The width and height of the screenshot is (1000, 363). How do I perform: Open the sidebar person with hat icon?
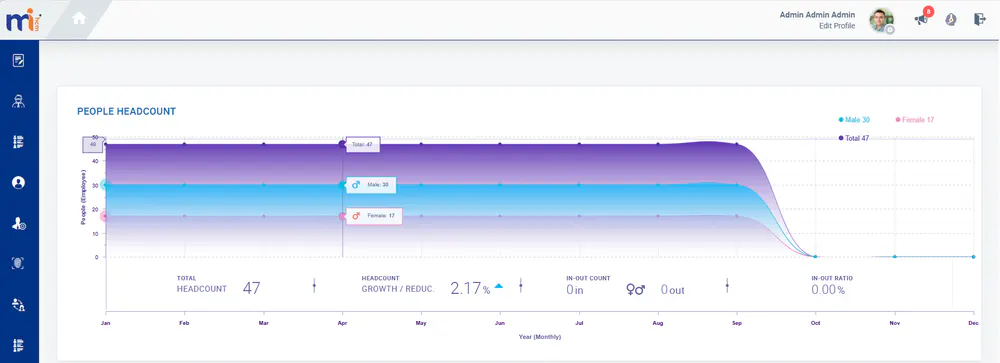click(x=18, y=101)
